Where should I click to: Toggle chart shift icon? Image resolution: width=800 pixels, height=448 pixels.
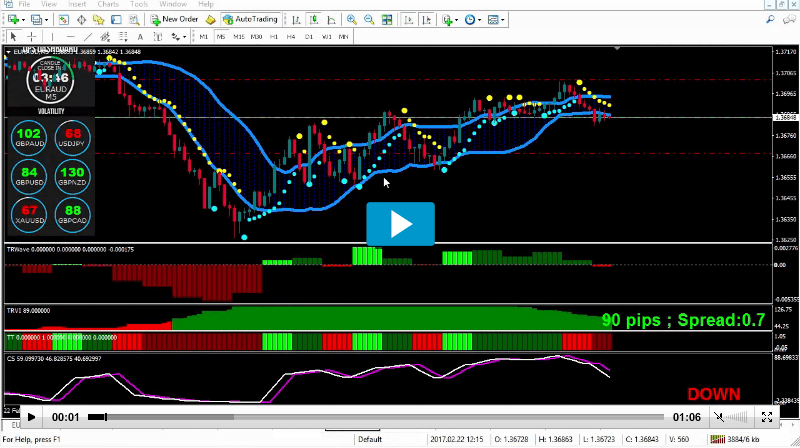point(427,20)
